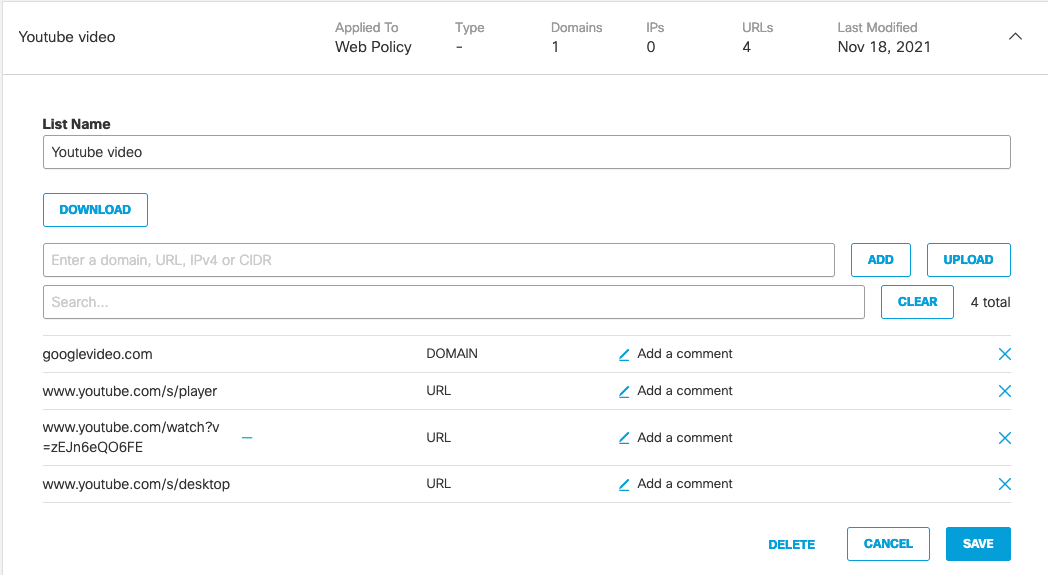Click URL type label in /s/player row
The height and width of the screenshot is (575, 1048).
coord(438,390)
